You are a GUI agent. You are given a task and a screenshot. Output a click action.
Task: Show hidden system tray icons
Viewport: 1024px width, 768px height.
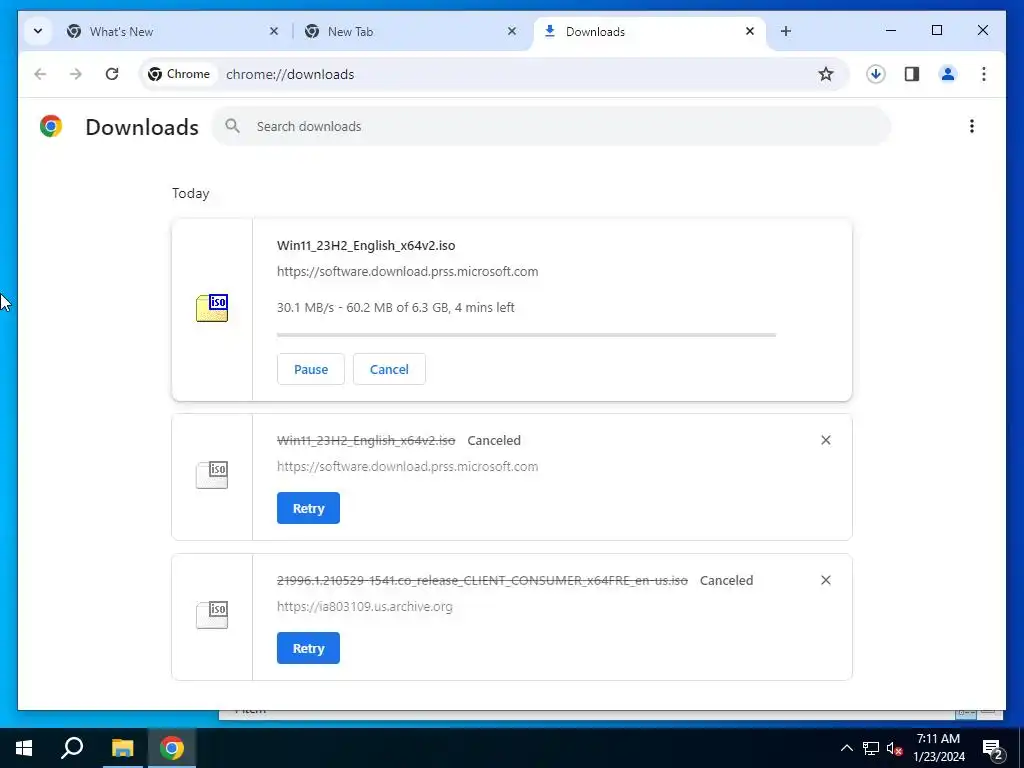pos(846,748)
